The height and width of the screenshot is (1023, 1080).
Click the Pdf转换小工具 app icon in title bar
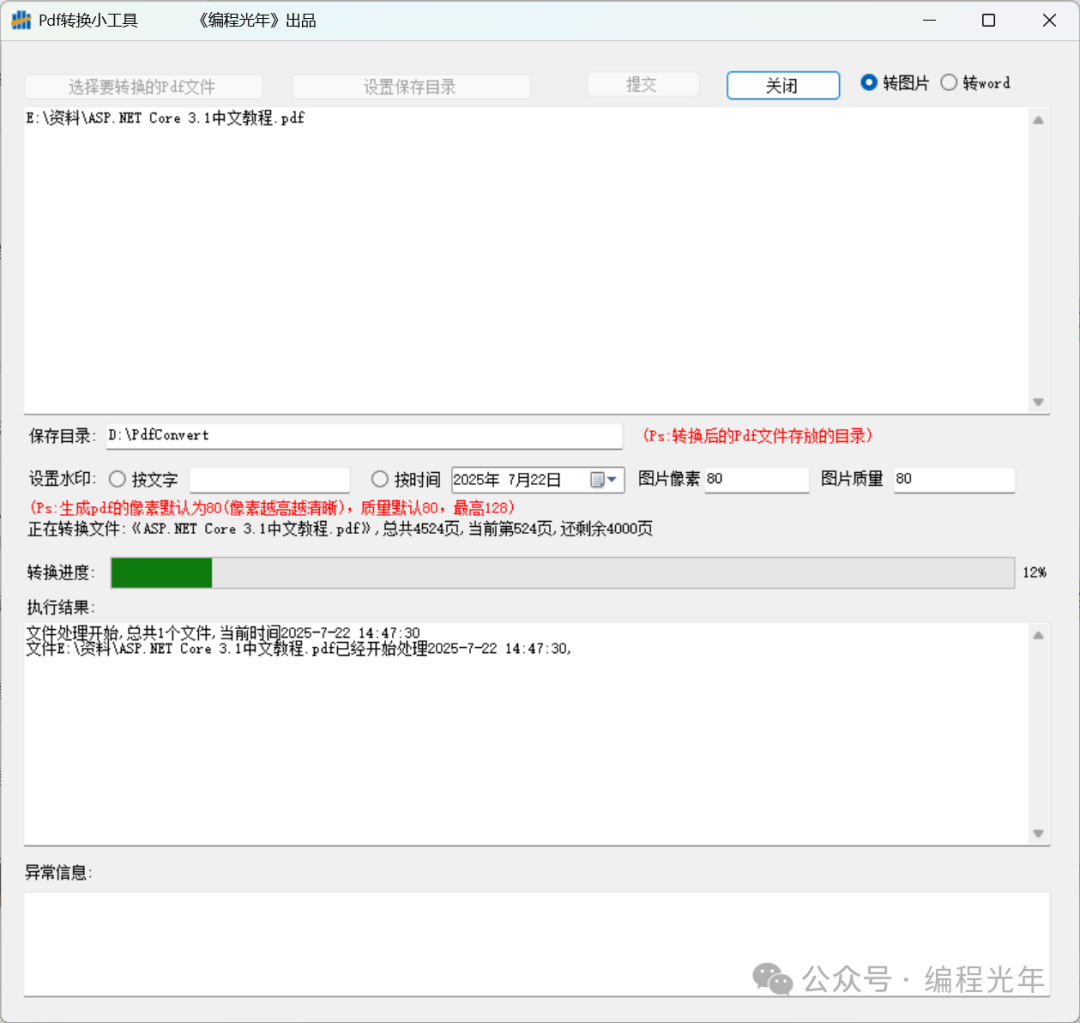pos(21,21)
